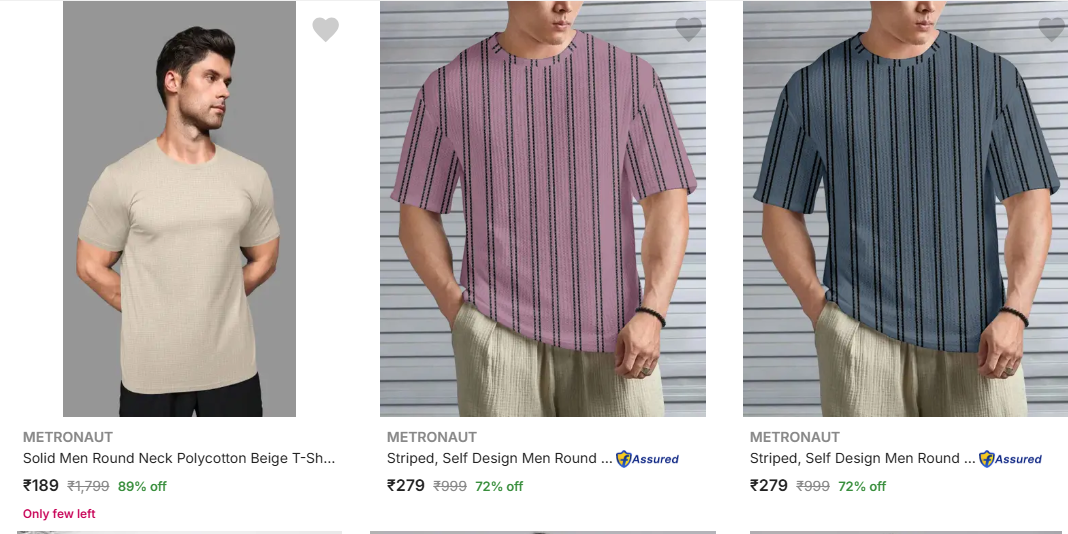The height and width of the screenshot is (534, 1068).
Task: Click the ₹279 price of blue striped shirt
Action: 769,486
